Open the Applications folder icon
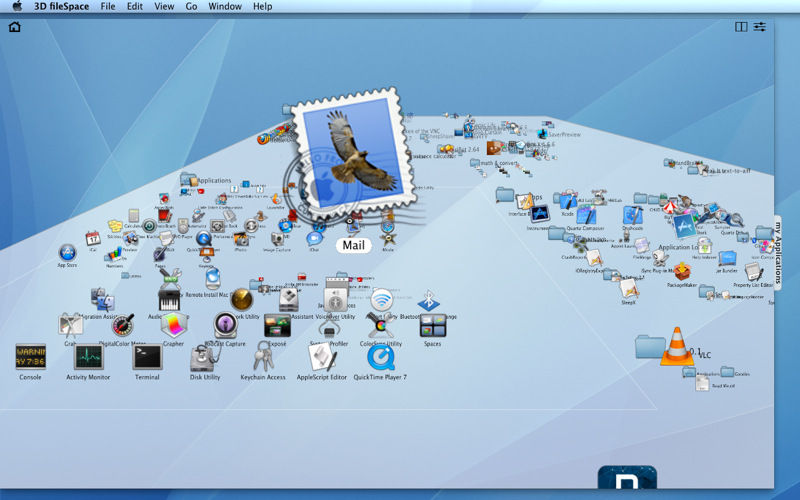This screenshot has width=800, height=500. (188, 179)
